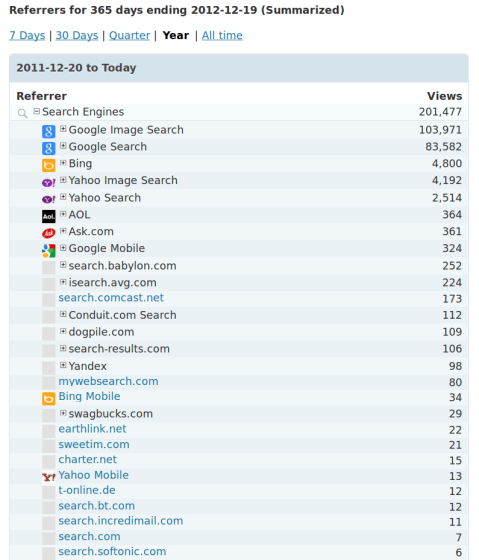The height and width of the screenshot is (560, 479).
Task: Expand the Google Image Search row
Action: tap(63, 129)
